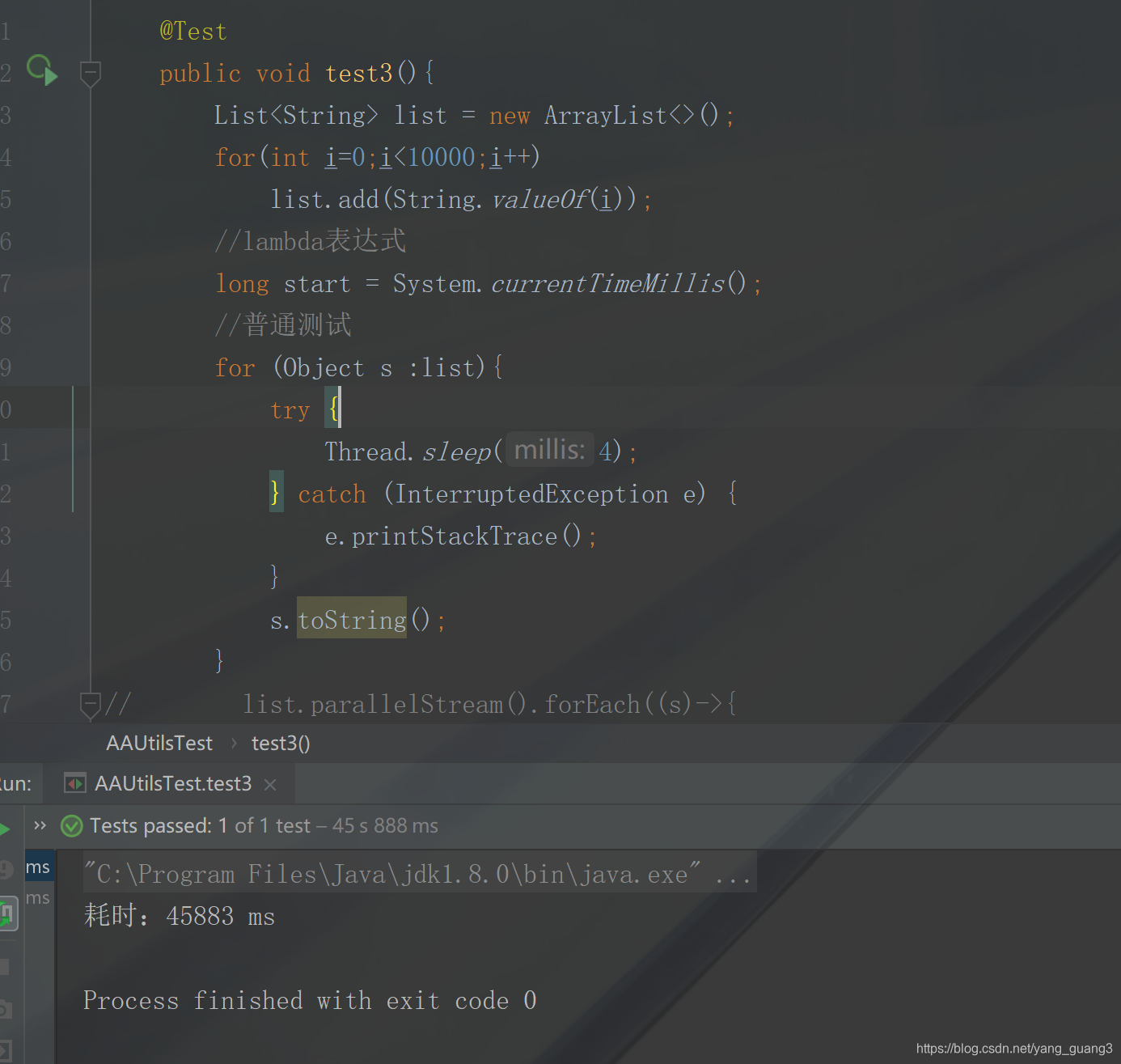
Task: Select second dimmed 'ms' test row
Action: tap(39, 898)
